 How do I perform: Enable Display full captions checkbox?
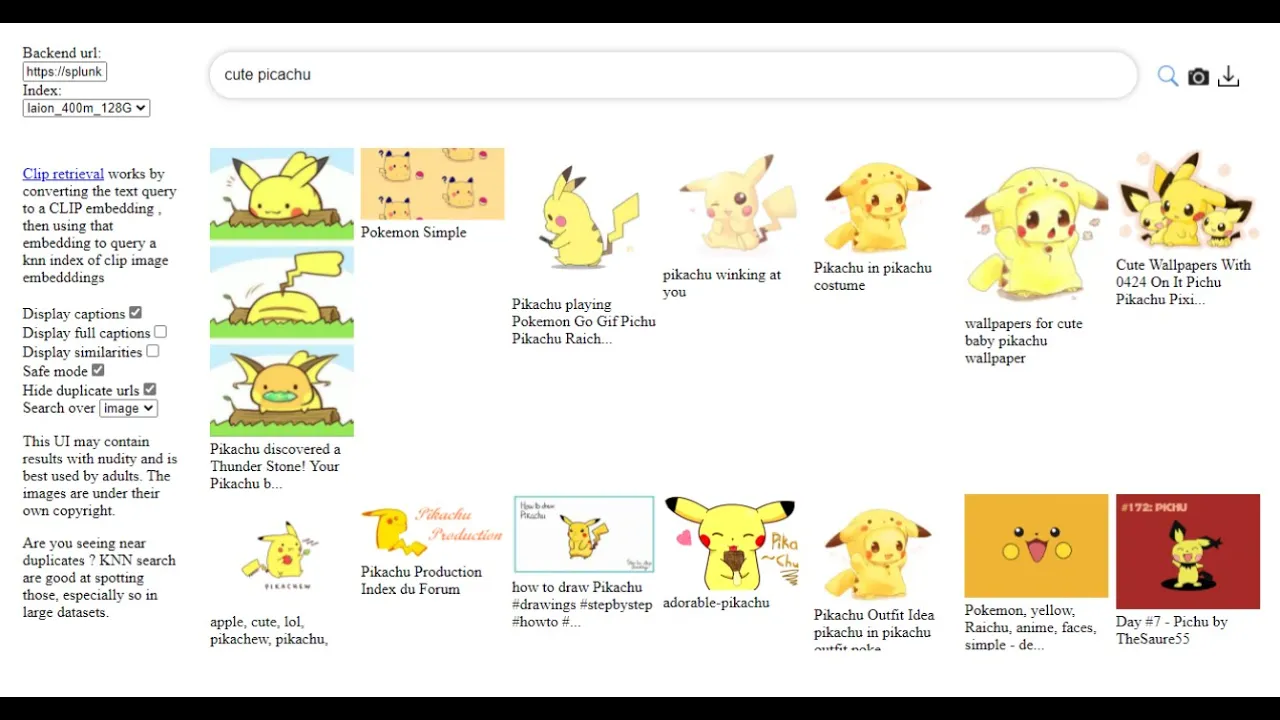[x=160, y=332]
